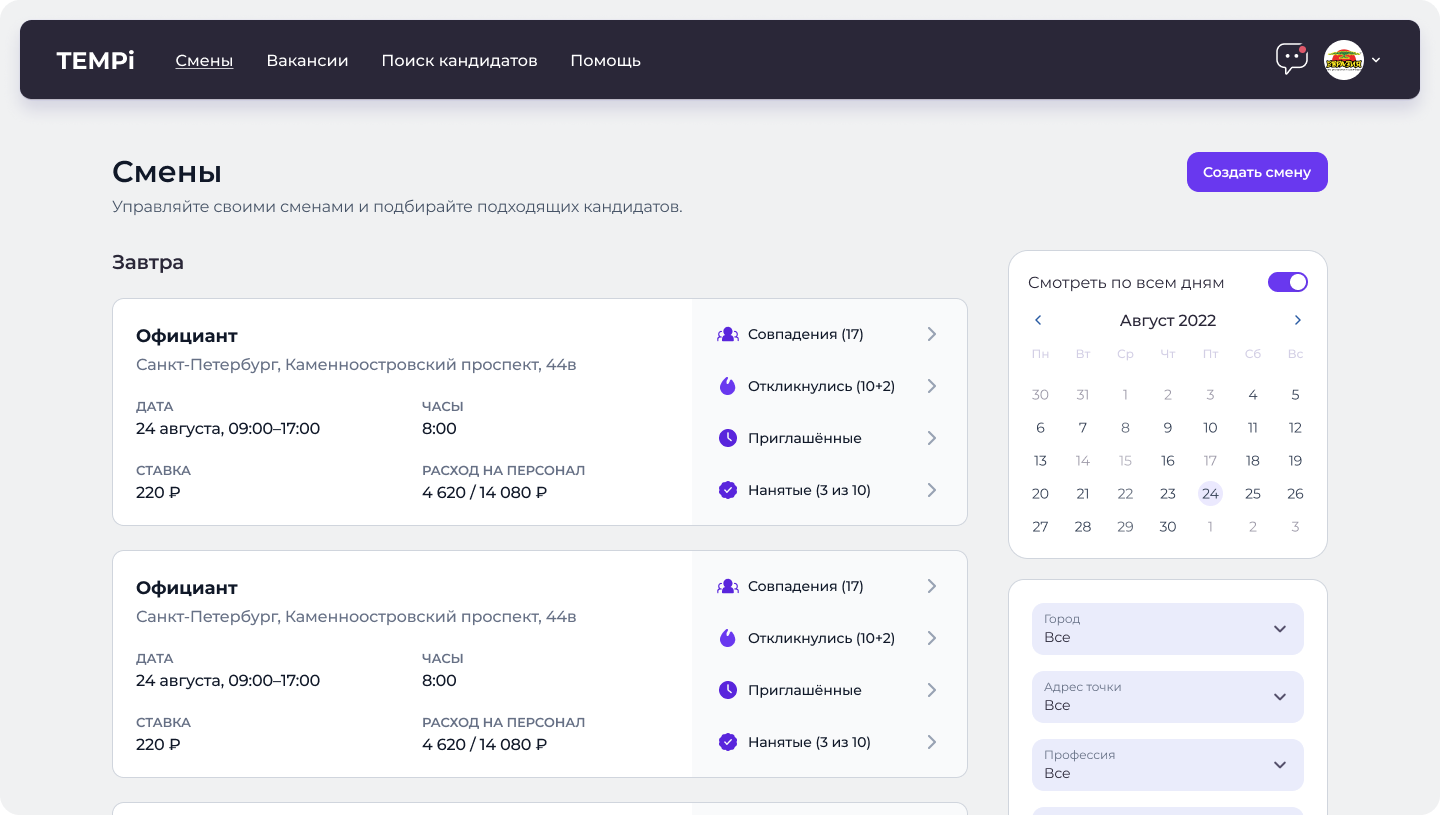Viewport: 1440px width, 815px height.
Task: Open Поиск кандидатов in navigation
Action: (459, 60)
